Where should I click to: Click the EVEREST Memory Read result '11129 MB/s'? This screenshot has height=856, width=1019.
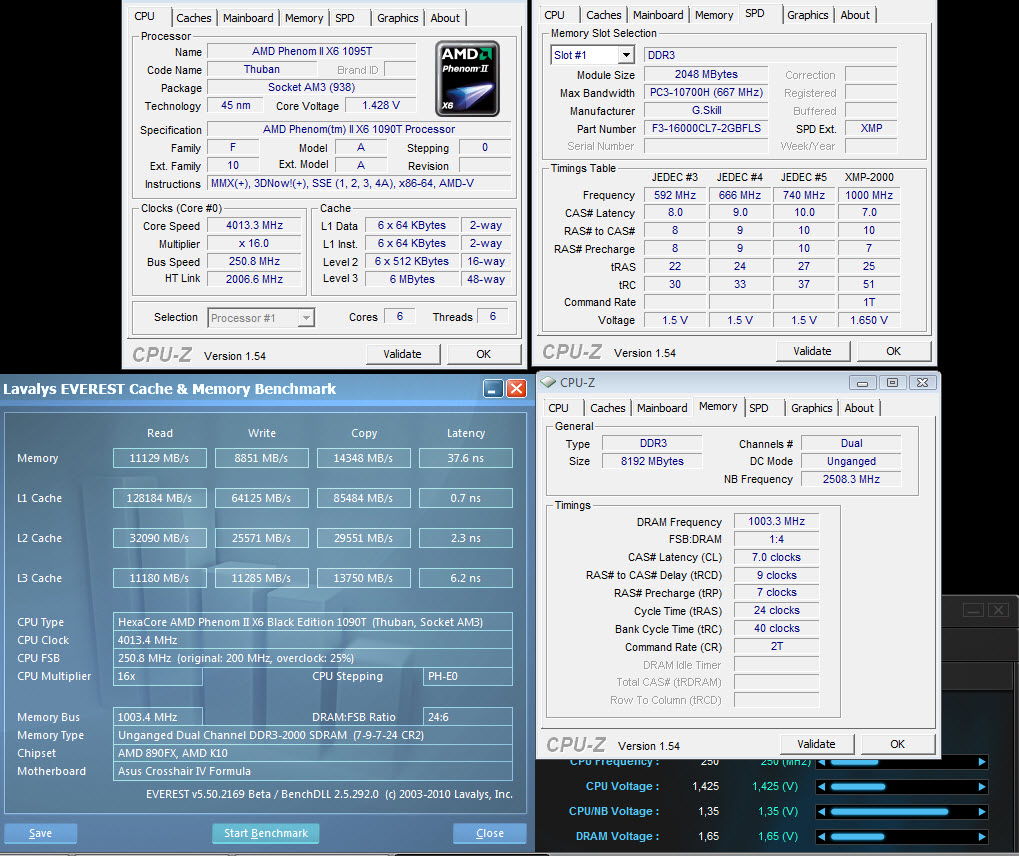(x=159, y=458)
